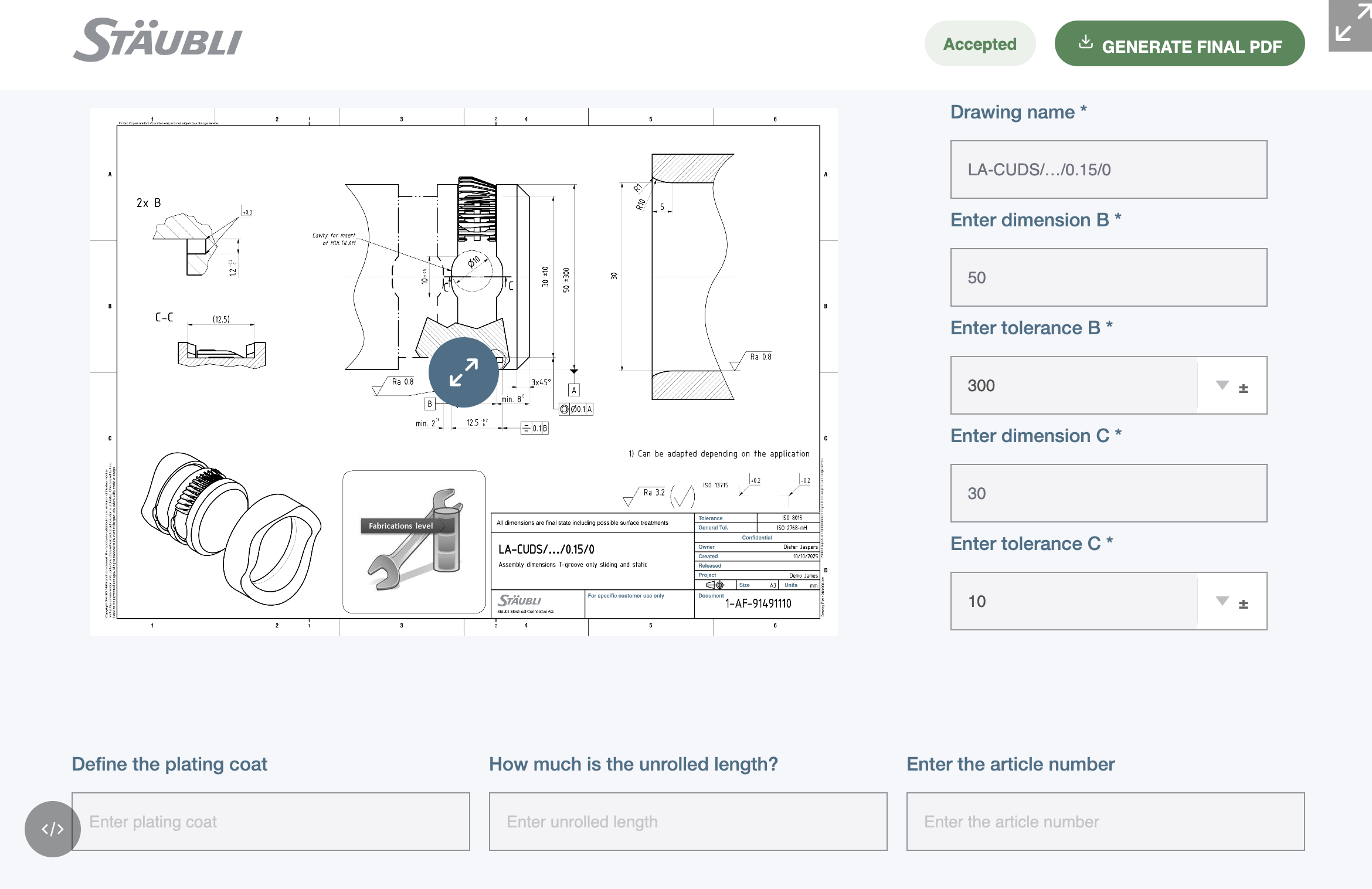
Task: Click the technical drawing preview image
Action: pyautogui.click(x=464, y=372)
